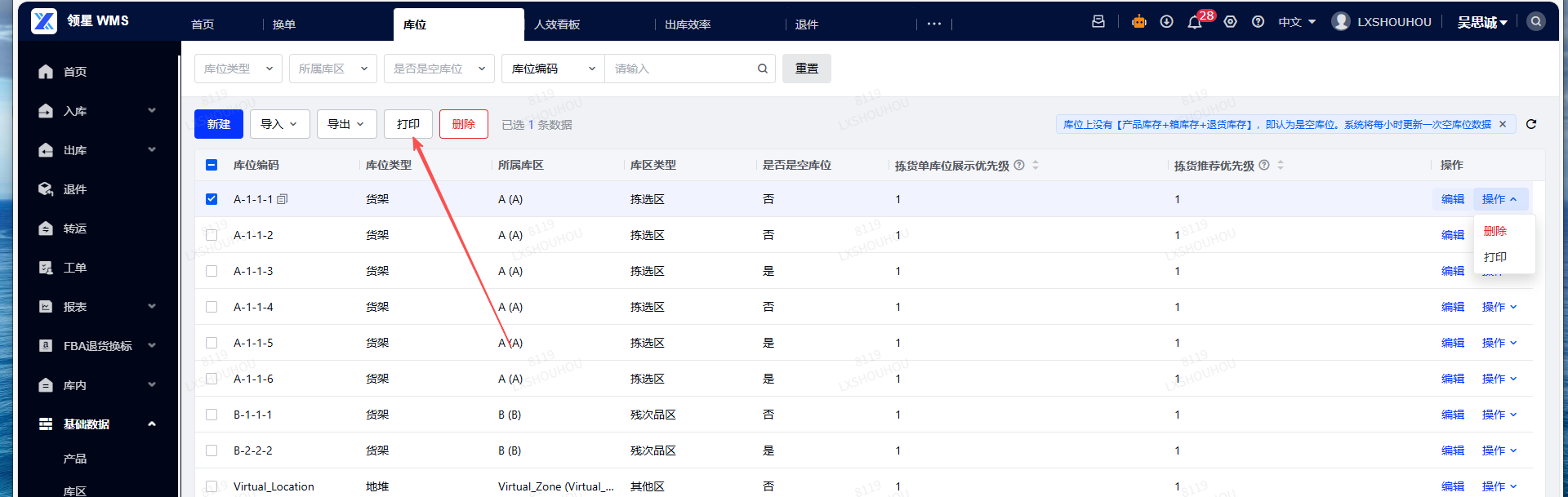Click 编辑 link for row B-1-1-1
Viewport: 1568px width, 497px height.
[x=1453, y=415]
